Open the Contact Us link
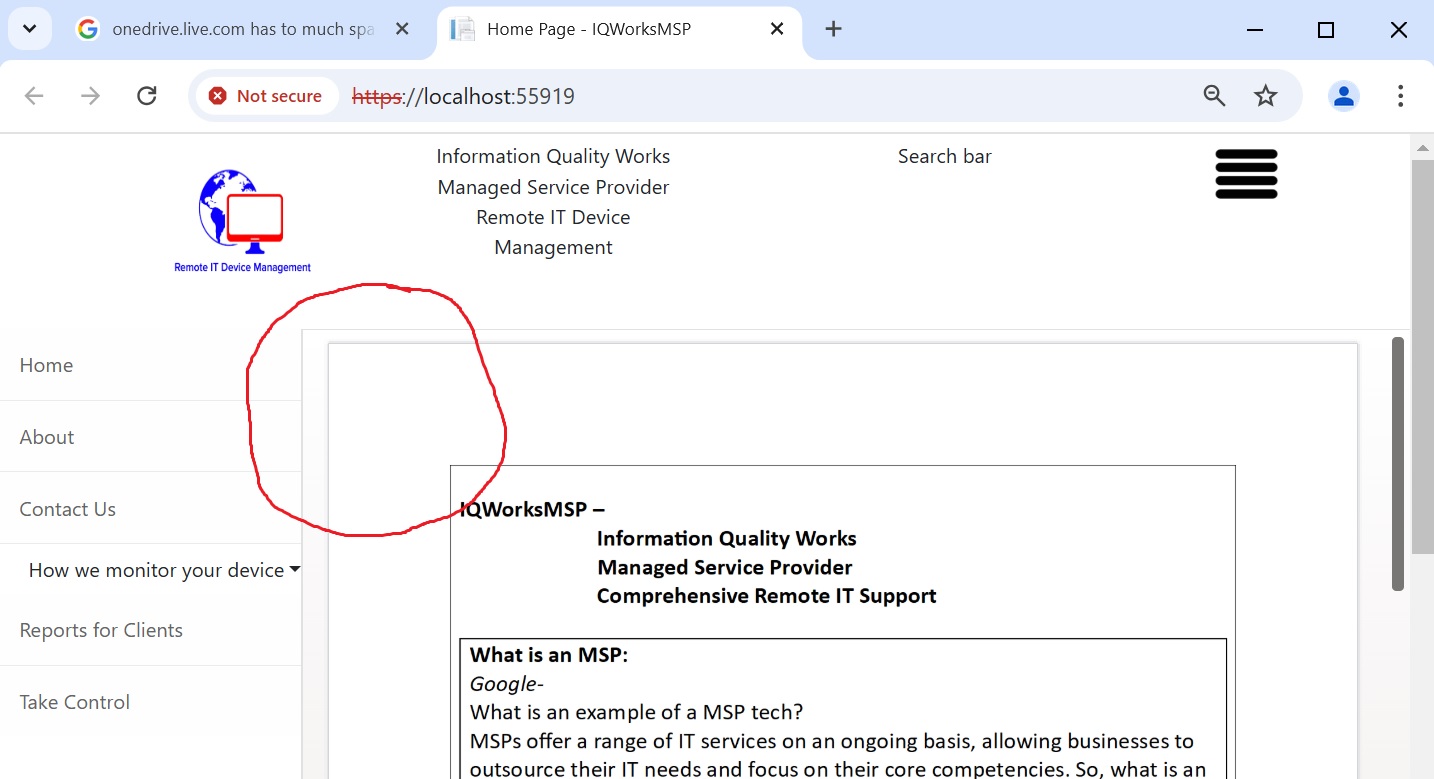Viewport: 1434px width, 779px height. (x=68, y=509)
